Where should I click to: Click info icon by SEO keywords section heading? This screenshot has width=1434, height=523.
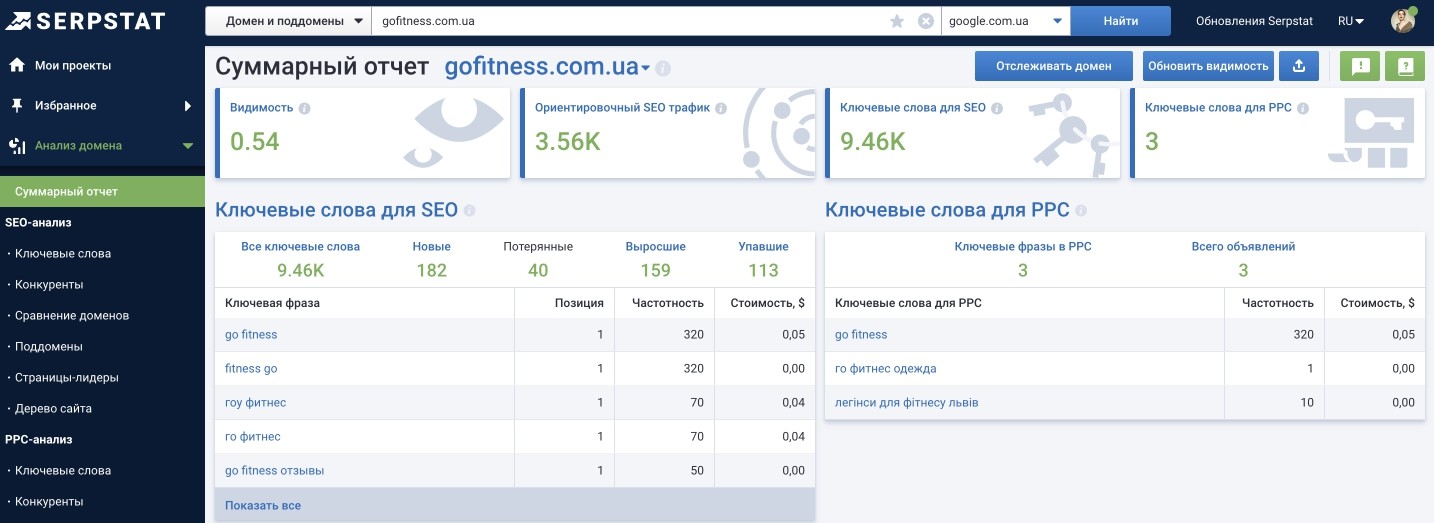[469, 211]
